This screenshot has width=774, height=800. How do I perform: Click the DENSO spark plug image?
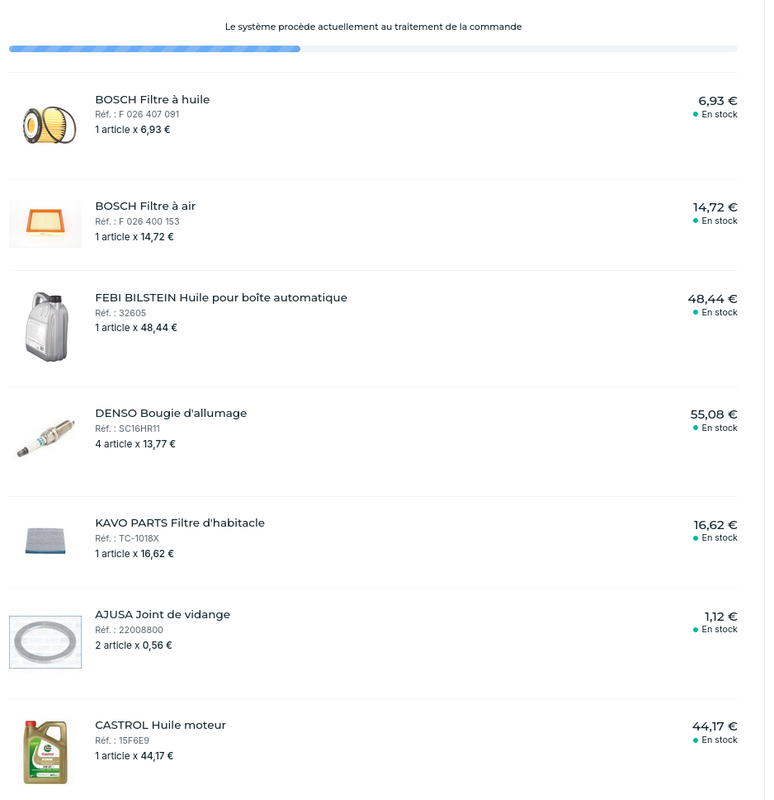[x=46, y=438]
